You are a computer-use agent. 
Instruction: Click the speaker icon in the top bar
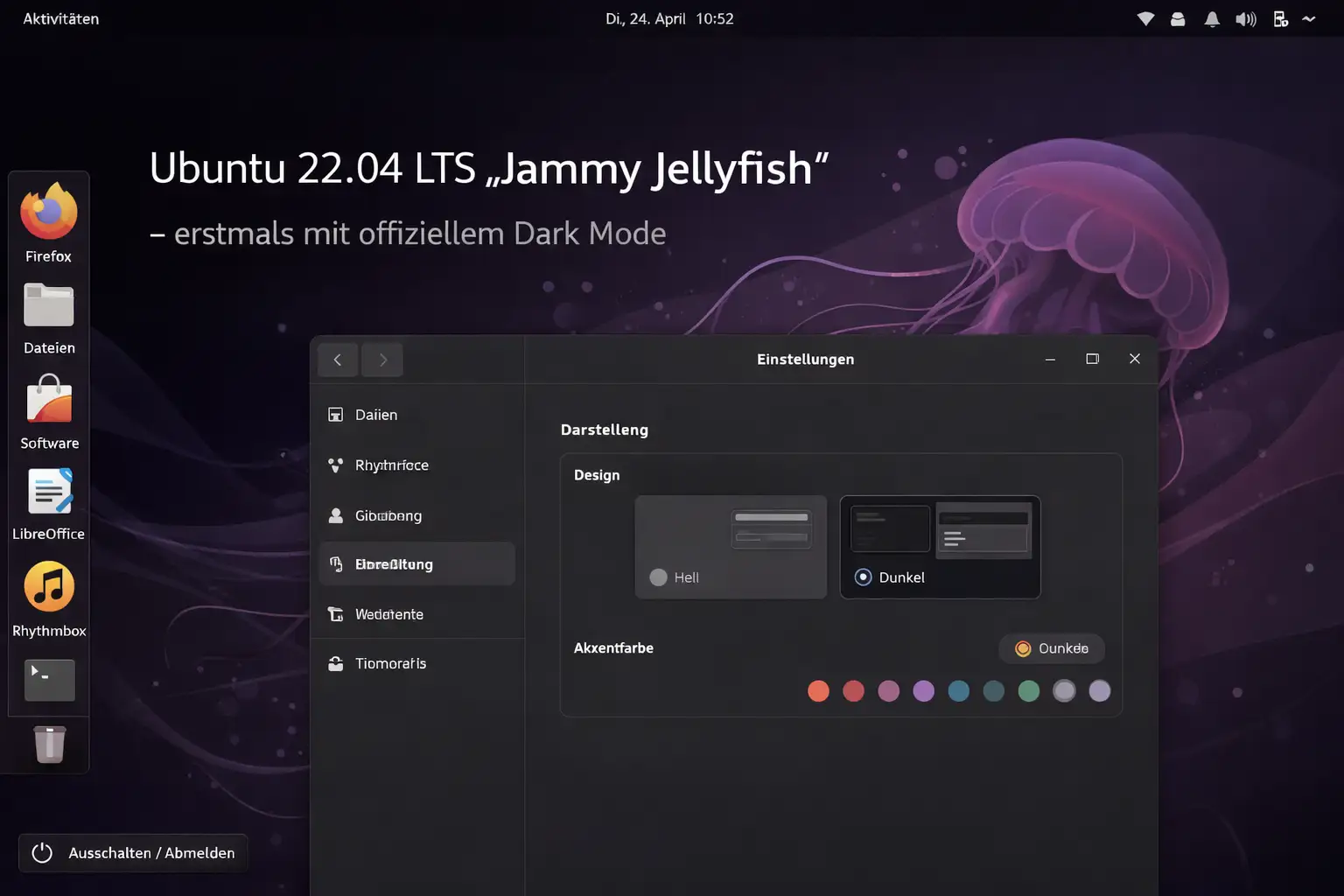click(1245, 18)
